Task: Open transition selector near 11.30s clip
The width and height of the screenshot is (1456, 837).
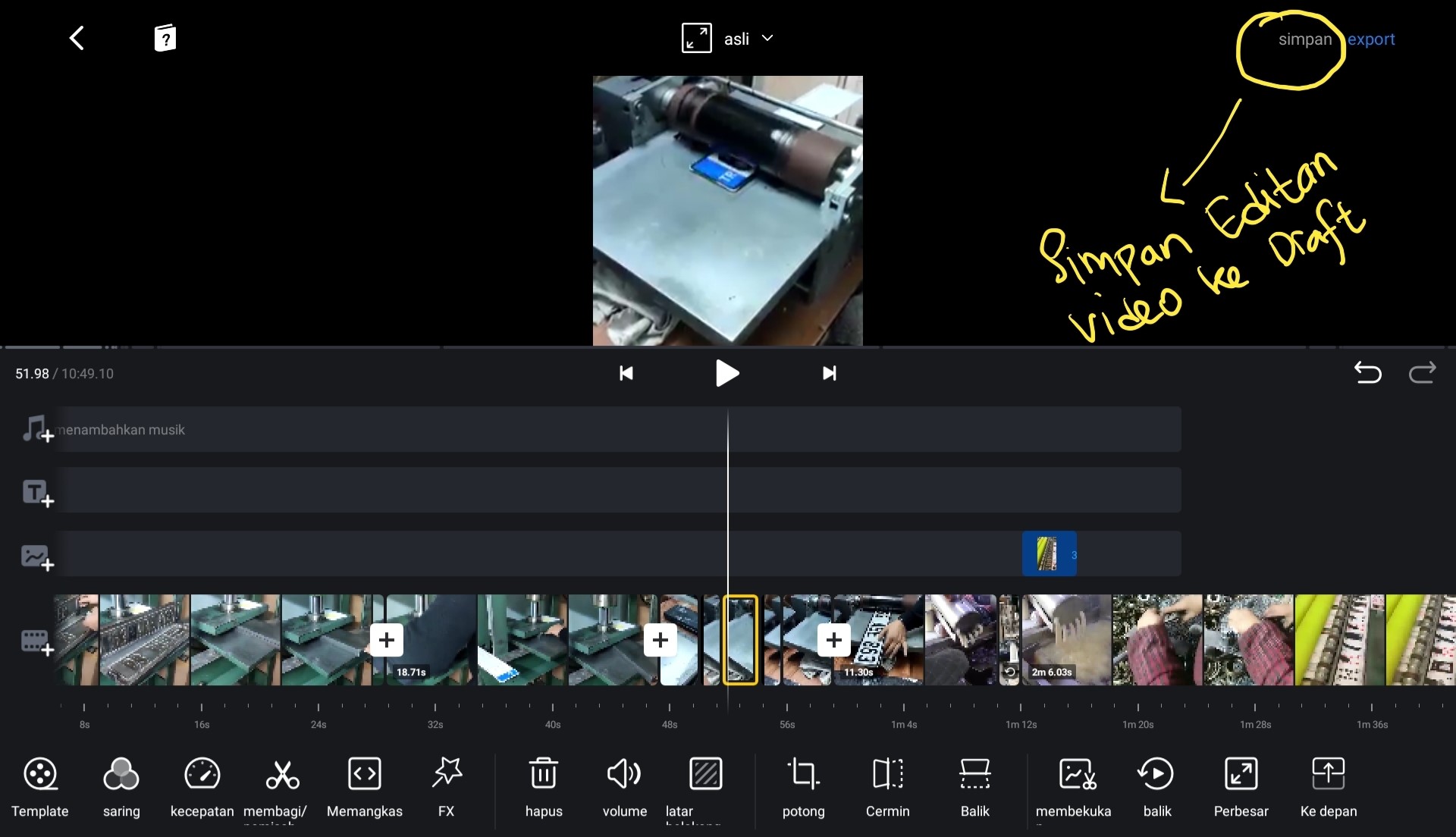Action: (x=832, y=639)
